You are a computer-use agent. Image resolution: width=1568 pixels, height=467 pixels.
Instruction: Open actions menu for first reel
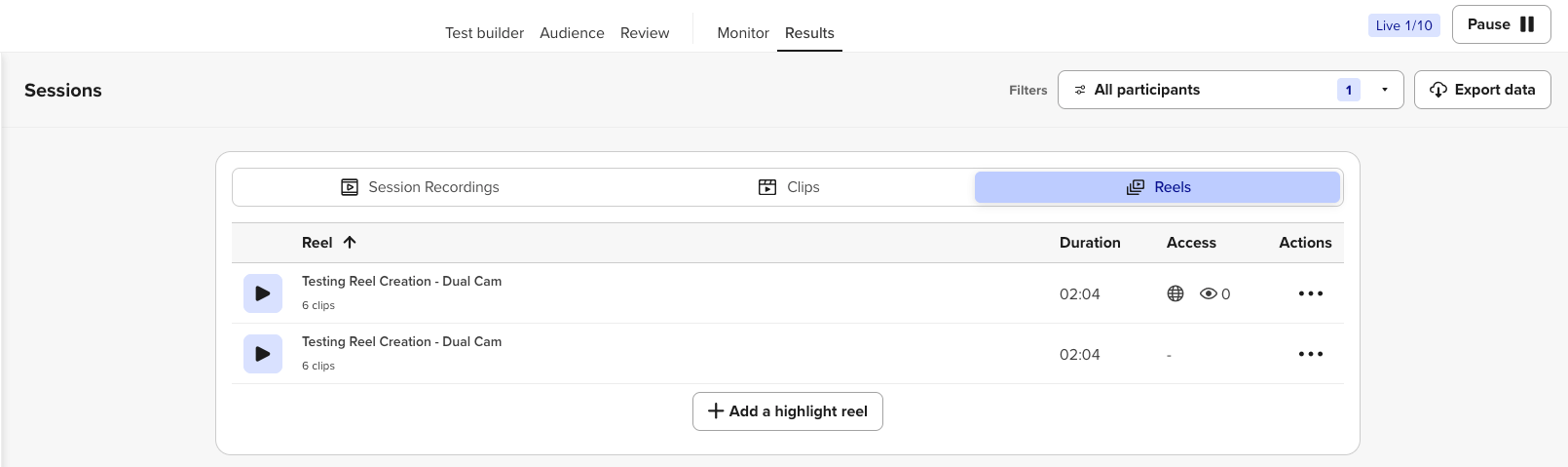click(x=1310, y=293)
